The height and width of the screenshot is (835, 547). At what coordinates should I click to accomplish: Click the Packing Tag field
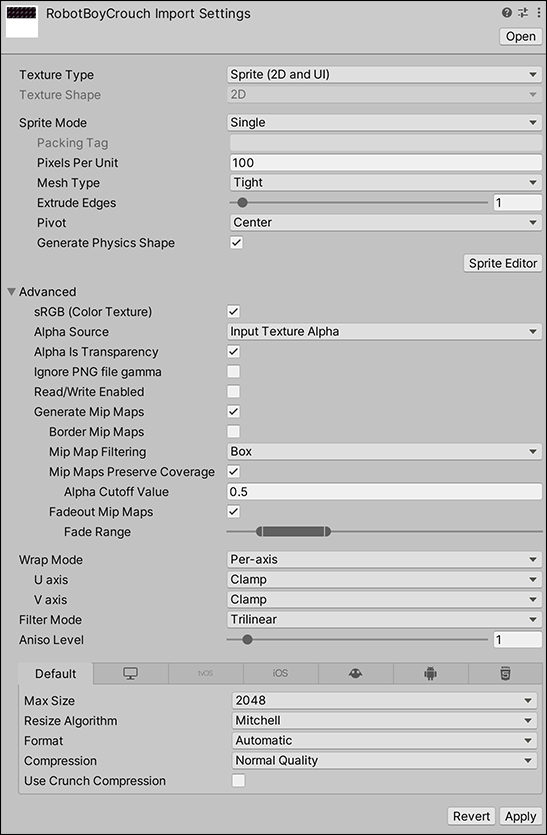386,143
